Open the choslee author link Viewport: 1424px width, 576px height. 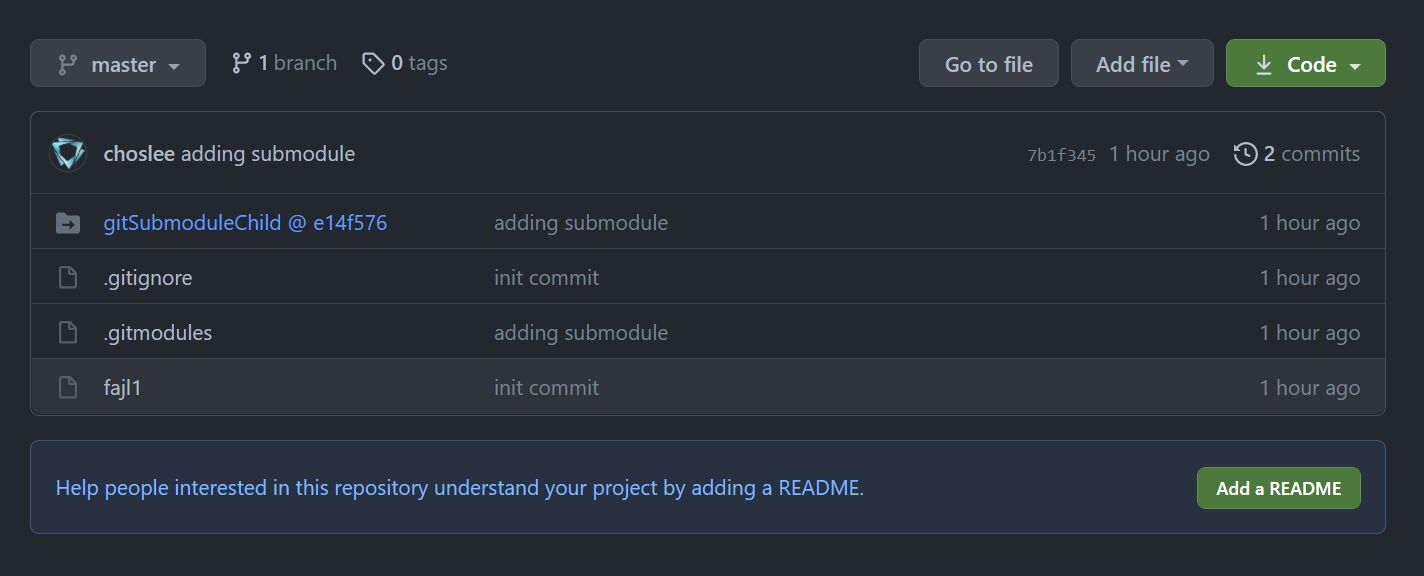pos(139,154)
